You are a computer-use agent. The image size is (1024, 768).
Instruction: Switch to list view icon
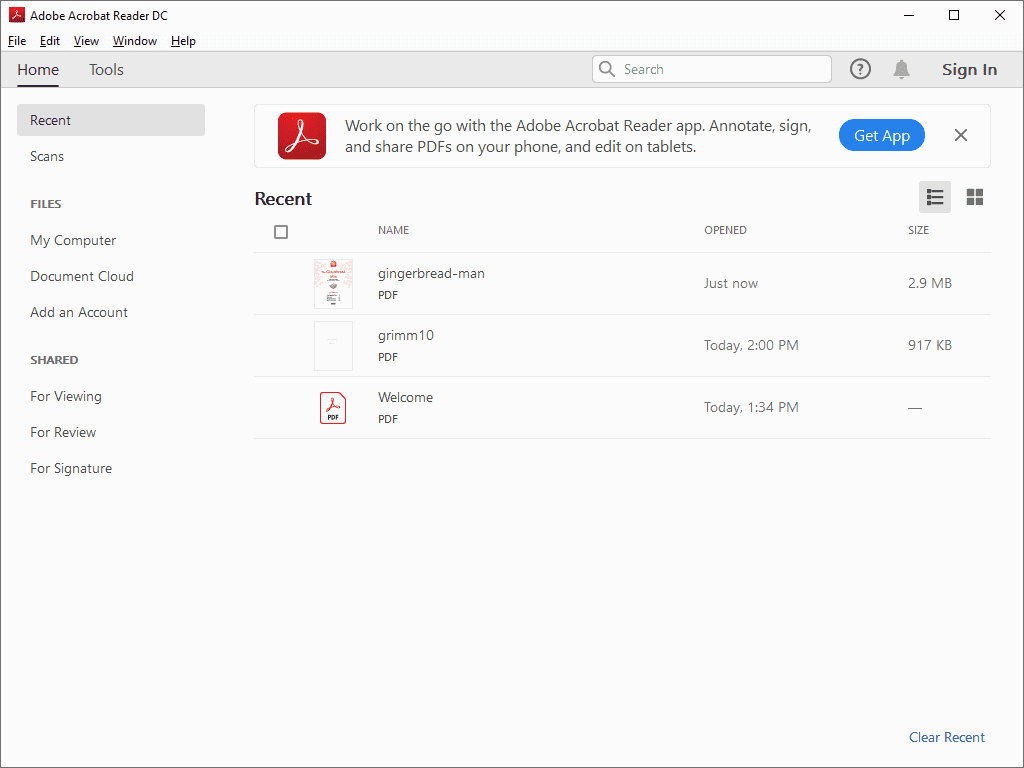[x=935, y=197]
